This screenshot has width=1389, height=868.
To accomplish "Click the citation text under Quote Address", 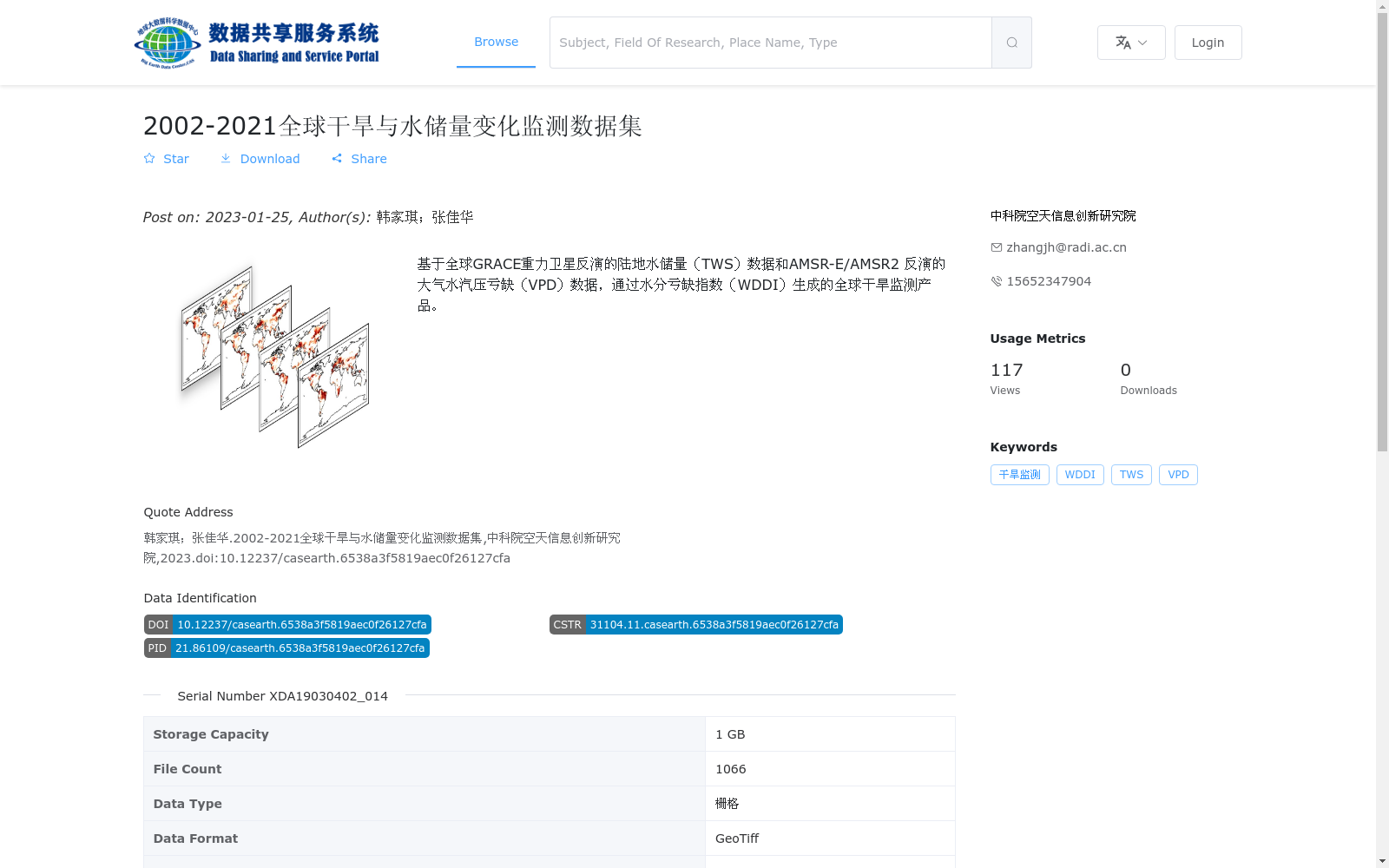I will click(382, 548).
